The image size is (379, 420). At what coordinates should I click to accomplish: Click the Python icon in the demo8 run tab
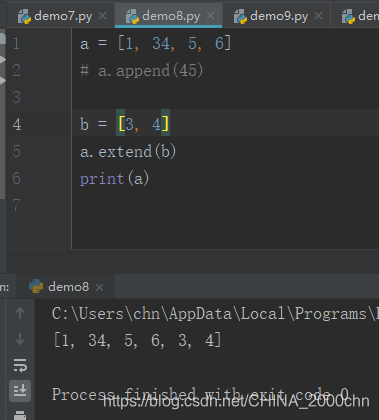point(36,286)
